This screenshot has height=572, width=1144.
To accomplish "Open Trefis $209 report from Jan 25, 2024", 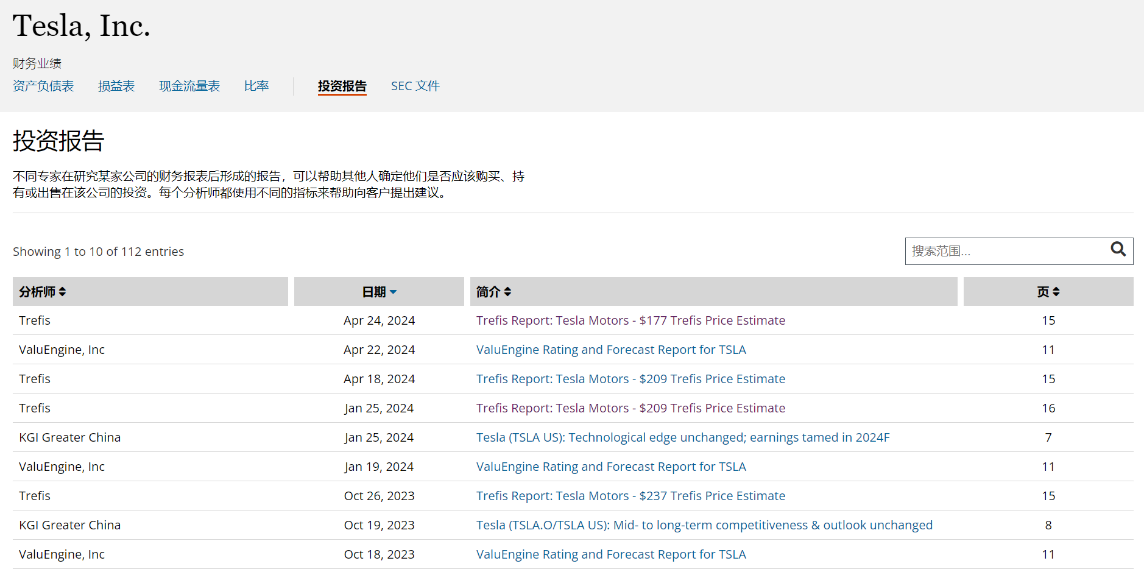I will click(x=630, y=408).
